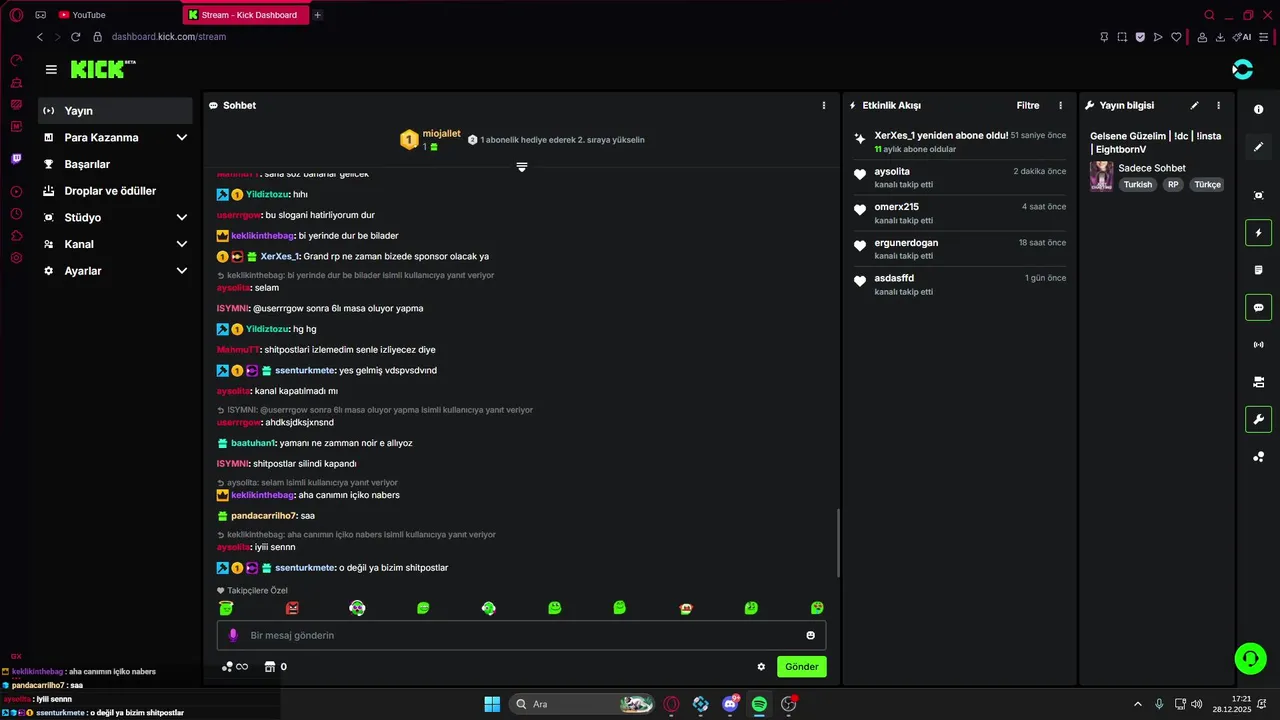The image size is (1280, 720).
Task: Open the Opera sidebar settings gear
Action: pos(16,258)
